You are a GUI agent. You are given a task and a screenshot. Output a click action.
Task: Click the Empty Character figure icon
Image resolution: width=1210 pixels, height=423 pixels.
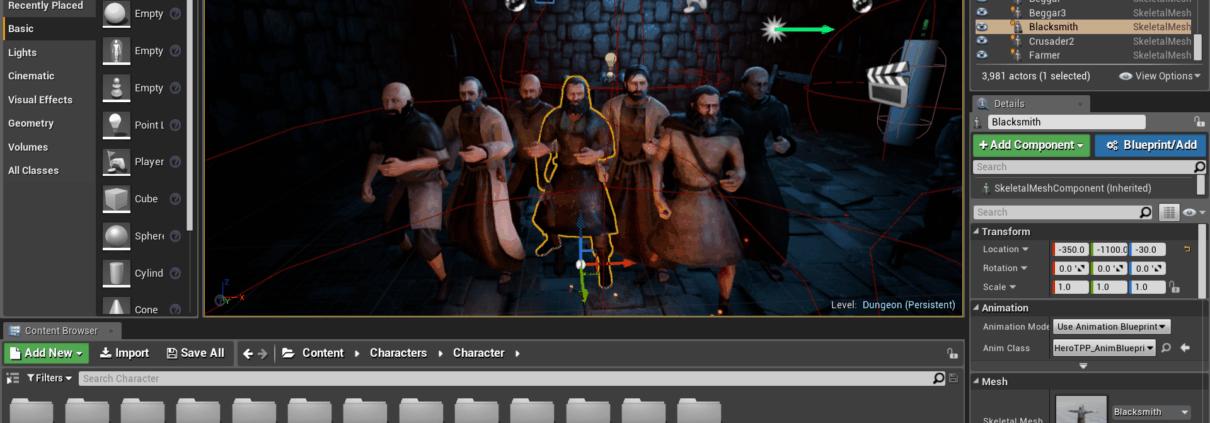118,51
